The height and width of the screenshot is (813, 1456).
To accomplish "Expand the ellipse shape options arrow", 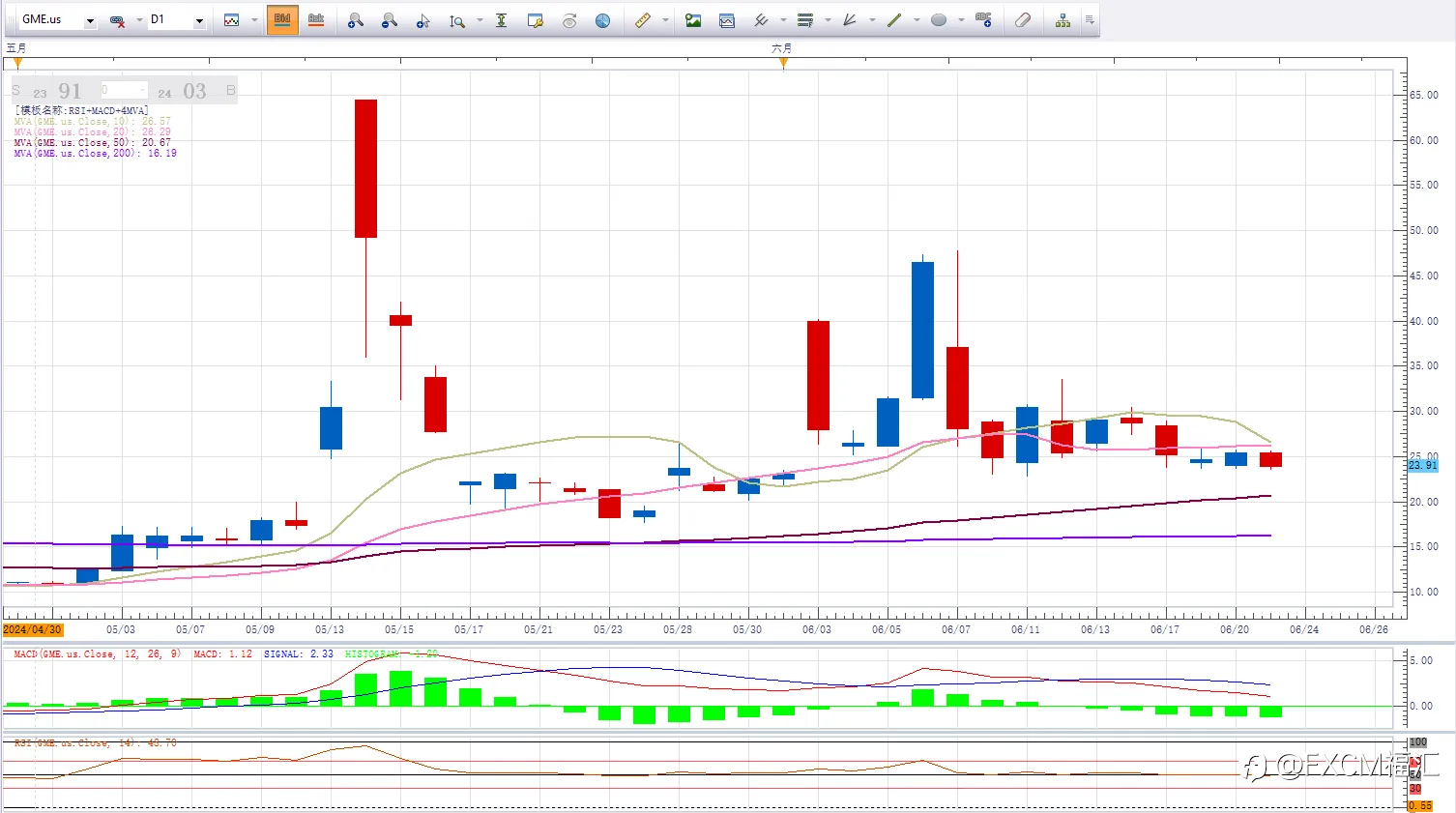I will point(961,20).
